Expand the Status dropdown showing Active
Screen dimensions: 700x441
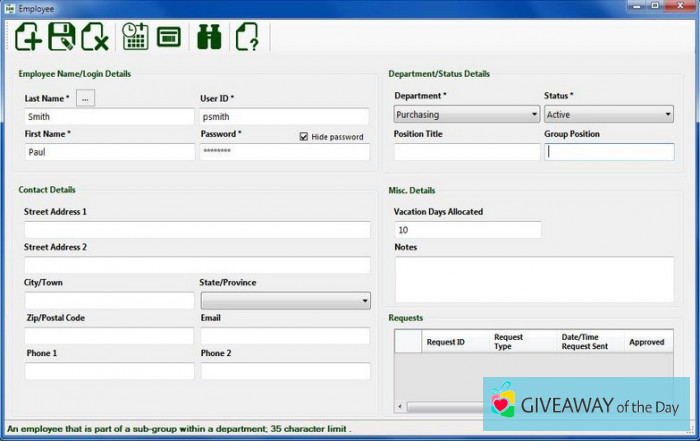(x=608, y=115)
